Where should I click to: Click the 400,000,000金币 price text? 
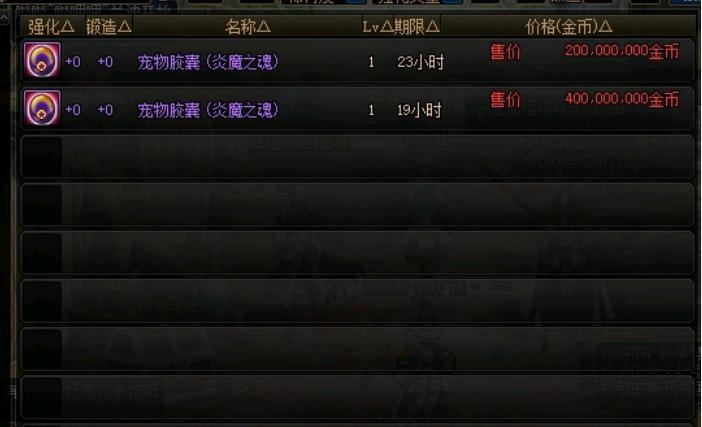click(x=622, y=99)
